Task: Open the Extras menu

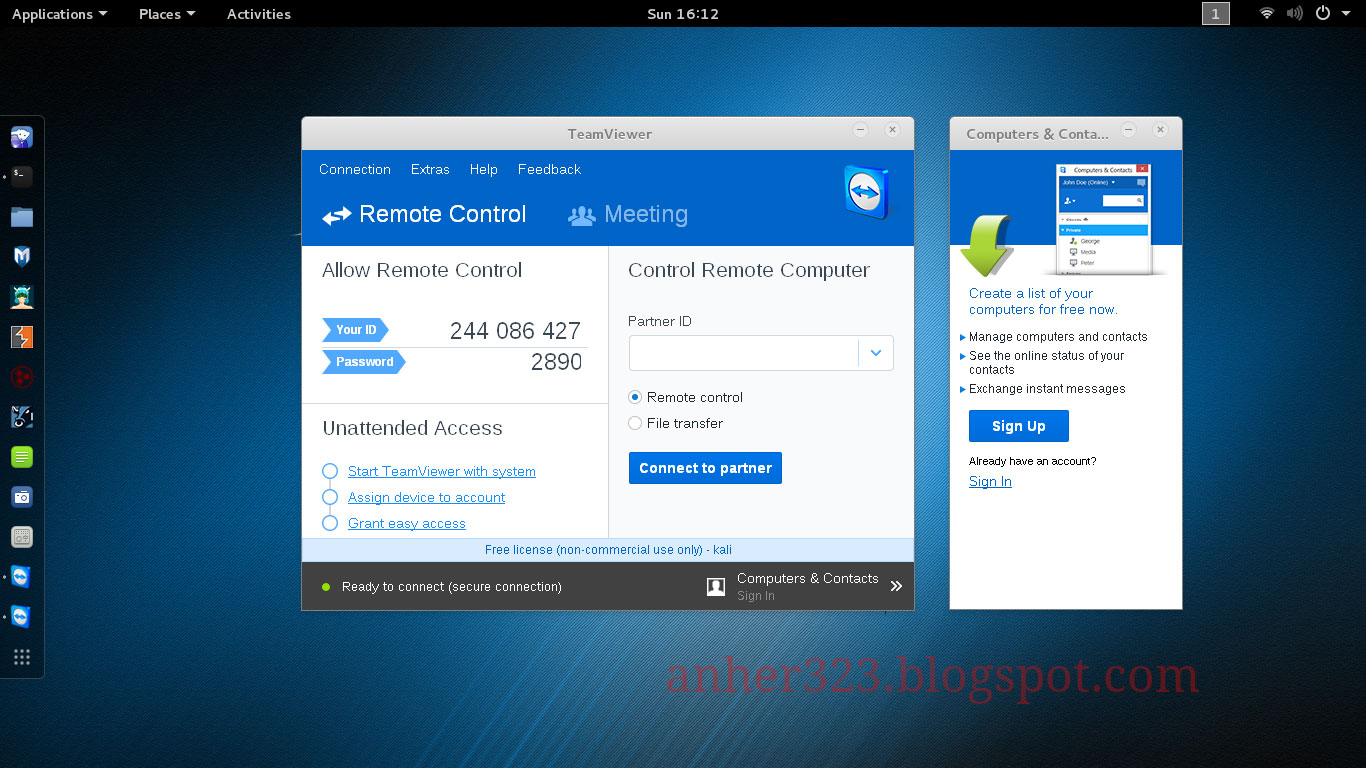Action: pyautogui.click(x=430, y=169)
